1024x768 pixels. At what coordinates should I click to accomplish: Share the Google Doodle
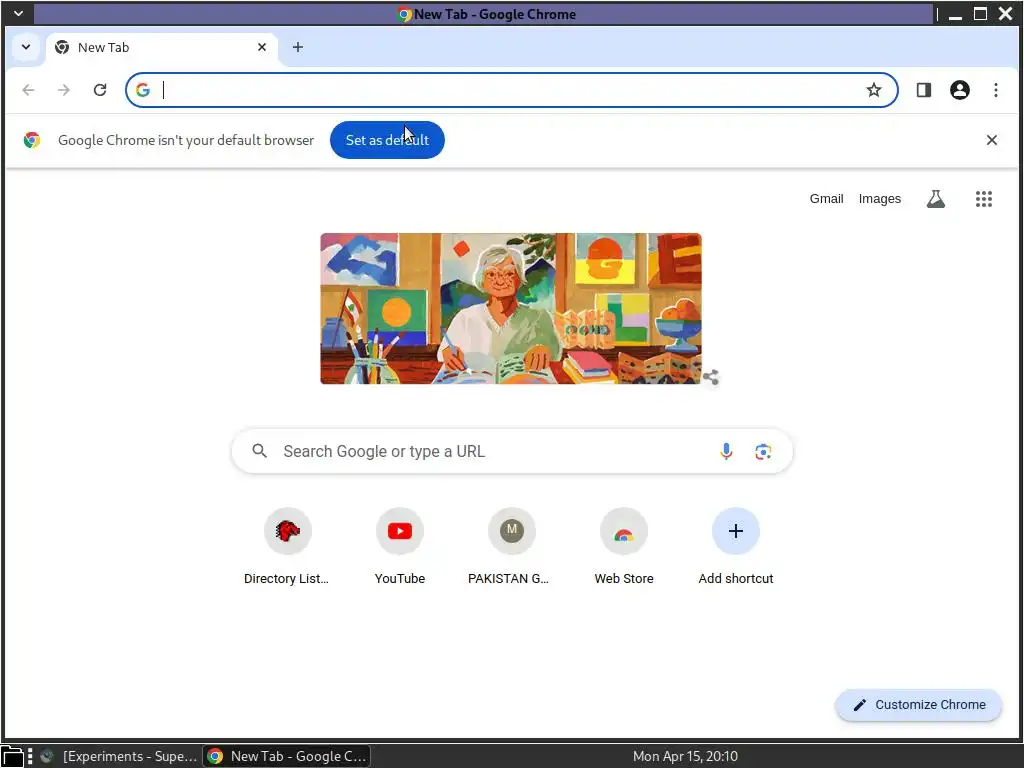[x=711, y=377]
